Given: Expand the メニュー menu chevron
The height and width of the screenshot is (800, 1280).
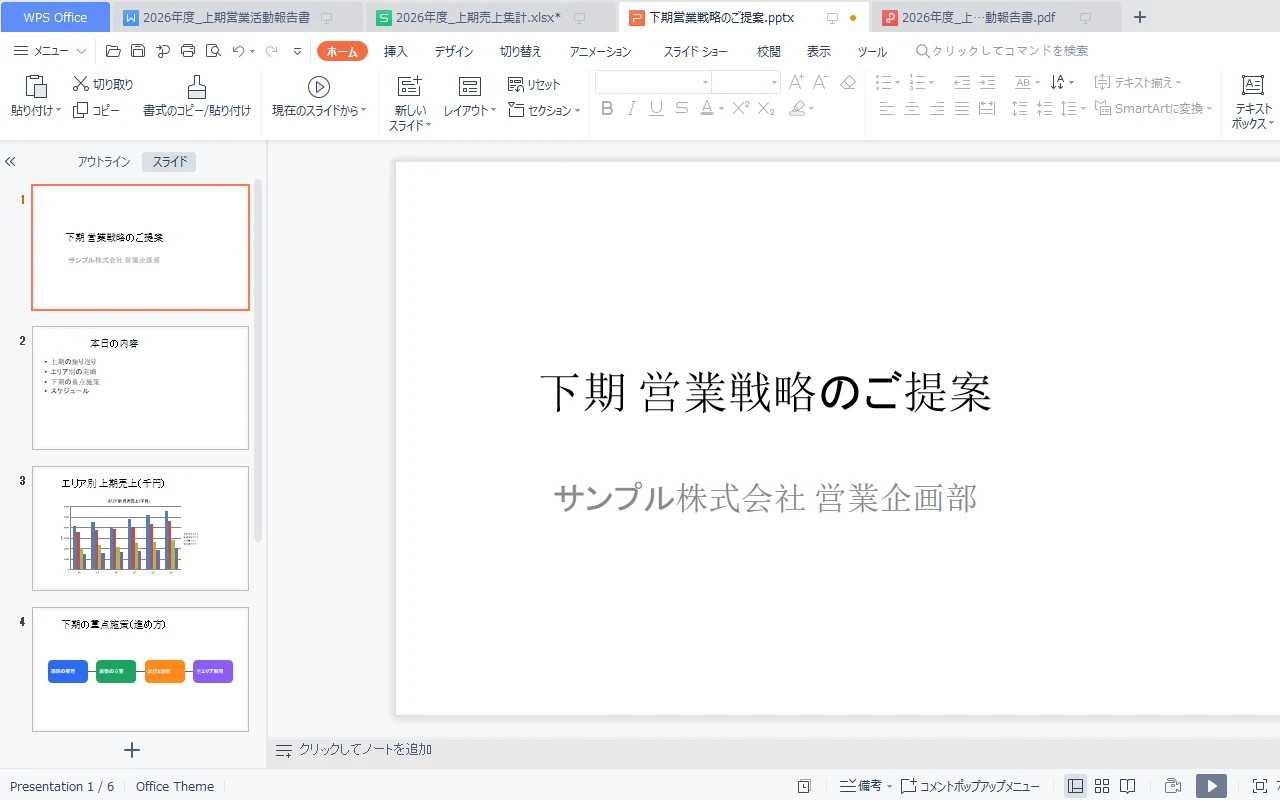Looking at the screenshot, I should [x=82, y=51].
